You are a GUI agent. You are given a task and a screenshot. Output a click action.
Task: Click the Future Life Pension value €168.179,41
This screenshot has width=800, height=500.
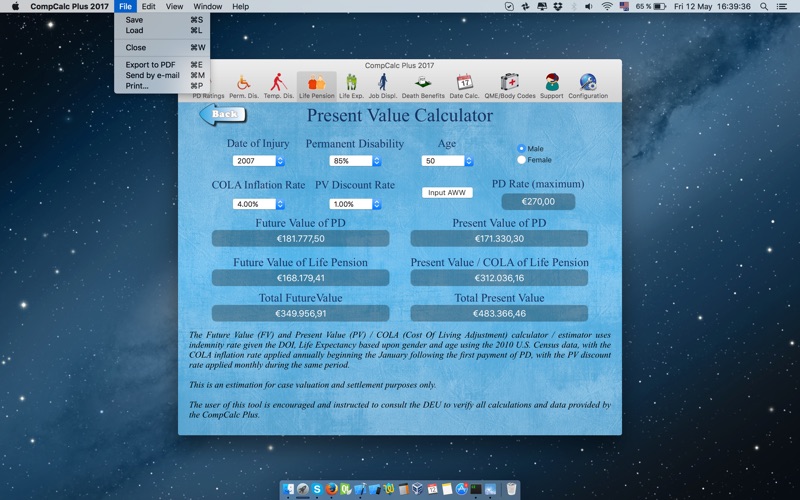click(301, 278)
